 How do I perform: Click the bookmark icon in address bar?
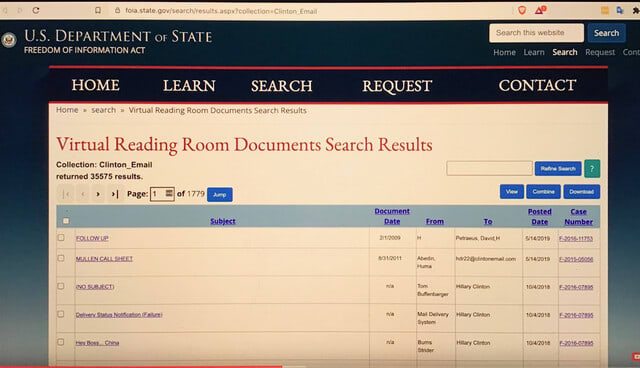pyautogui.click(x=98, y=10)
